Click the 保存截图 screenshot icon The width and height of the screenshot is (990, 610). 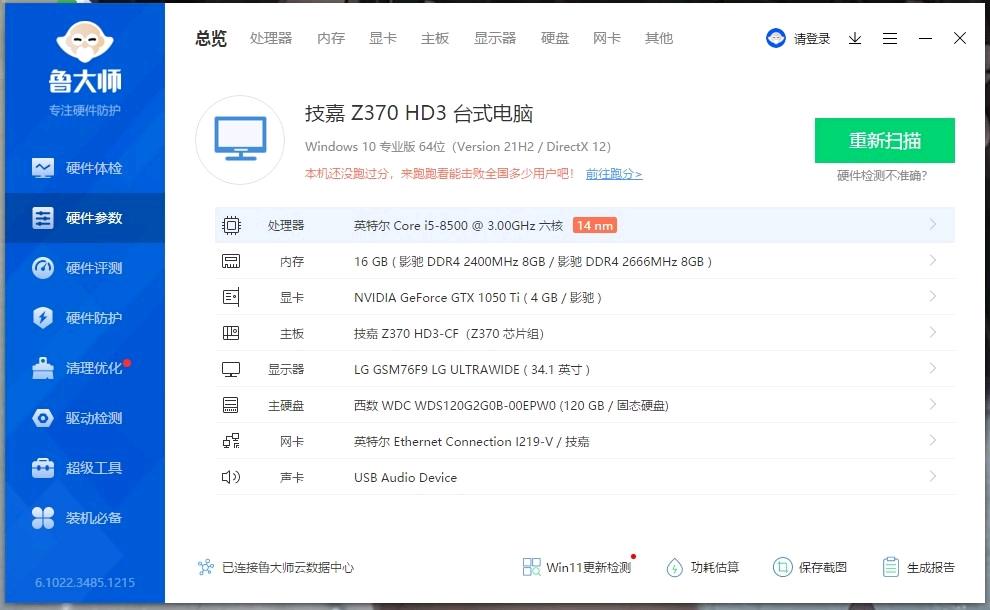point(782,567)
